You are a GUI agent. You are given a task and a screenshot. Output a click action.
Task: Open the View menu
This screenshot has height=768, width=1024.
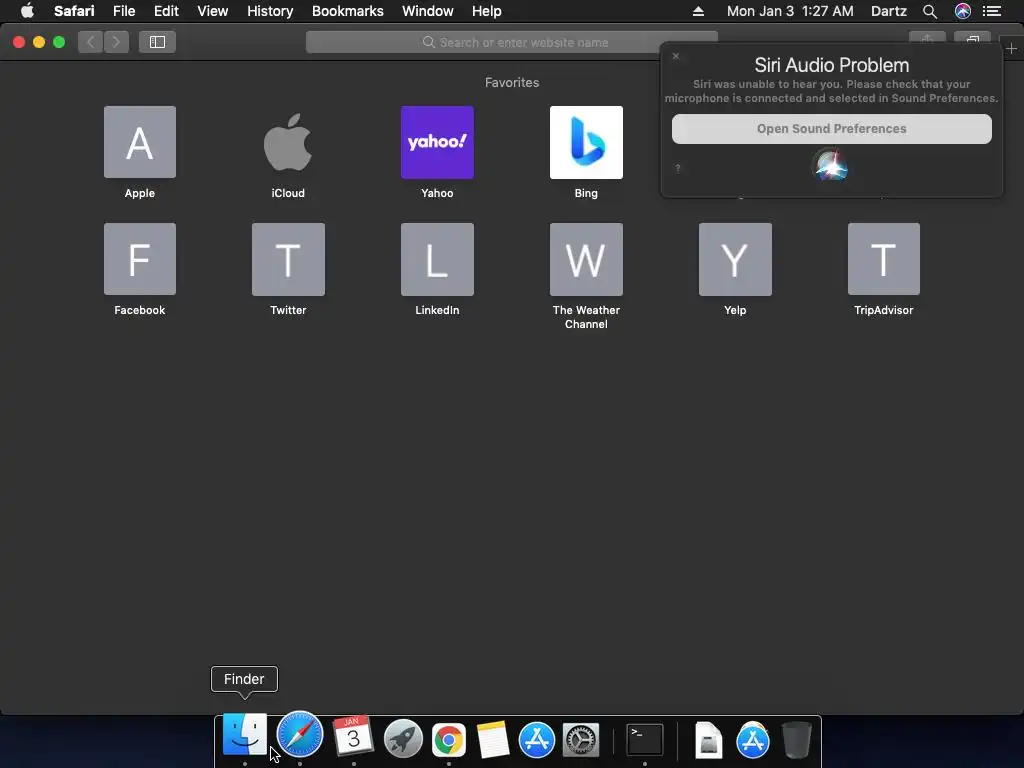coord(213,11)
